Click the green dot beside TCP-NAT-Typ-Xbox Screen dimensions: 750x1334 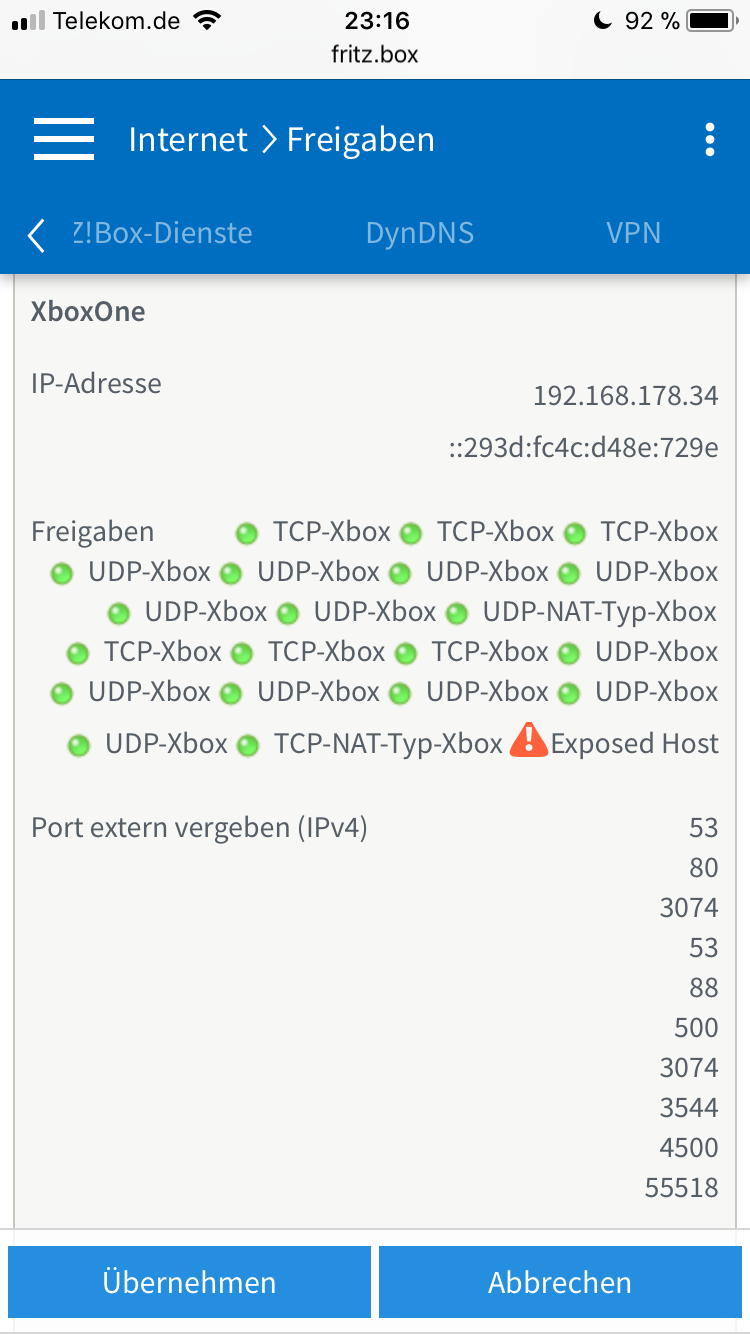(248, 745)
